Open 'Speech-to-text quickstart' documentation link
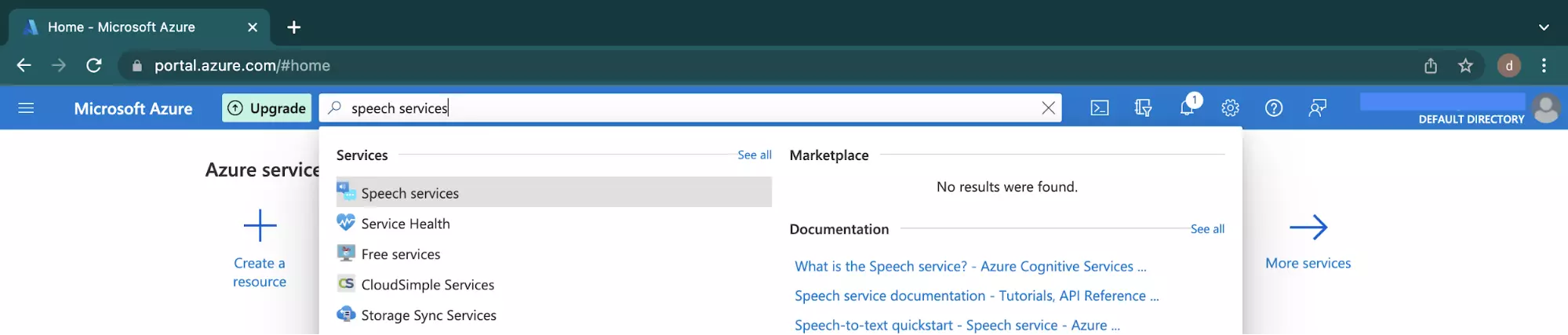The height and width of the screenshot is (335, 1568). [957, 326]
